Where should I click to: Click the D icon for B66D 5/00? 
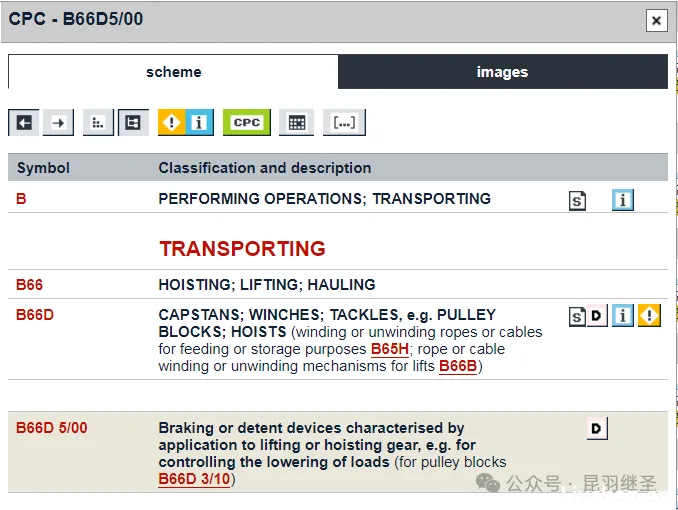(x=597, y=429)
